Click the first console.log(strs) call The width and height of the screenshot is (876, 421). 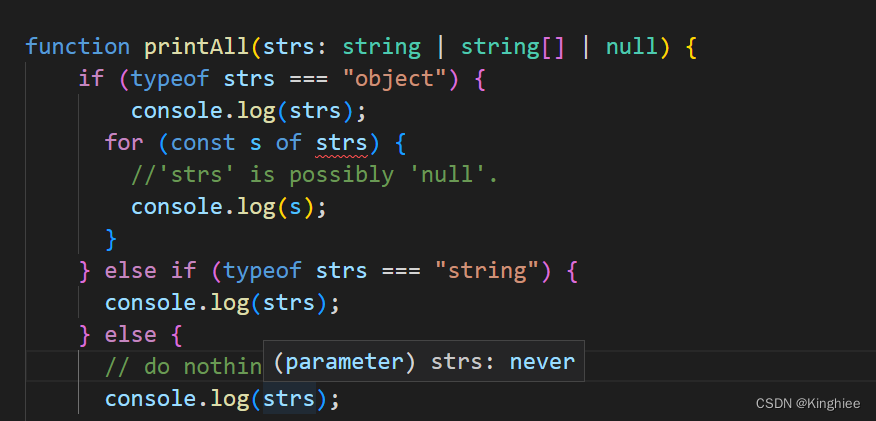(249, 111)
